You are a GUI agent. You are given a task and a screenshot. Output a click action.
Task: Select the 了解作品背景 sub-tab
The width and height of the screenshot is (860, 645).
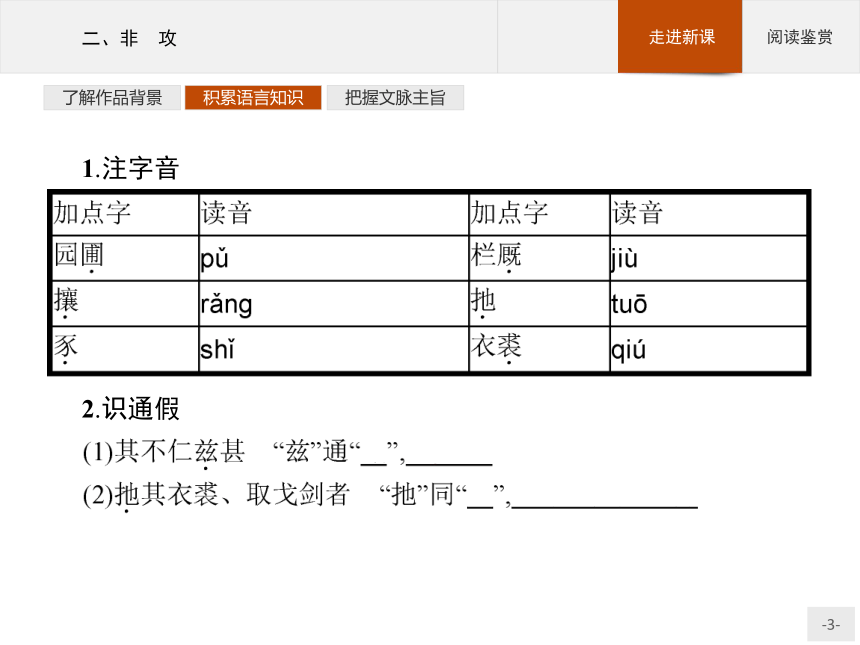pyautogui.click(x=112, y=98)
